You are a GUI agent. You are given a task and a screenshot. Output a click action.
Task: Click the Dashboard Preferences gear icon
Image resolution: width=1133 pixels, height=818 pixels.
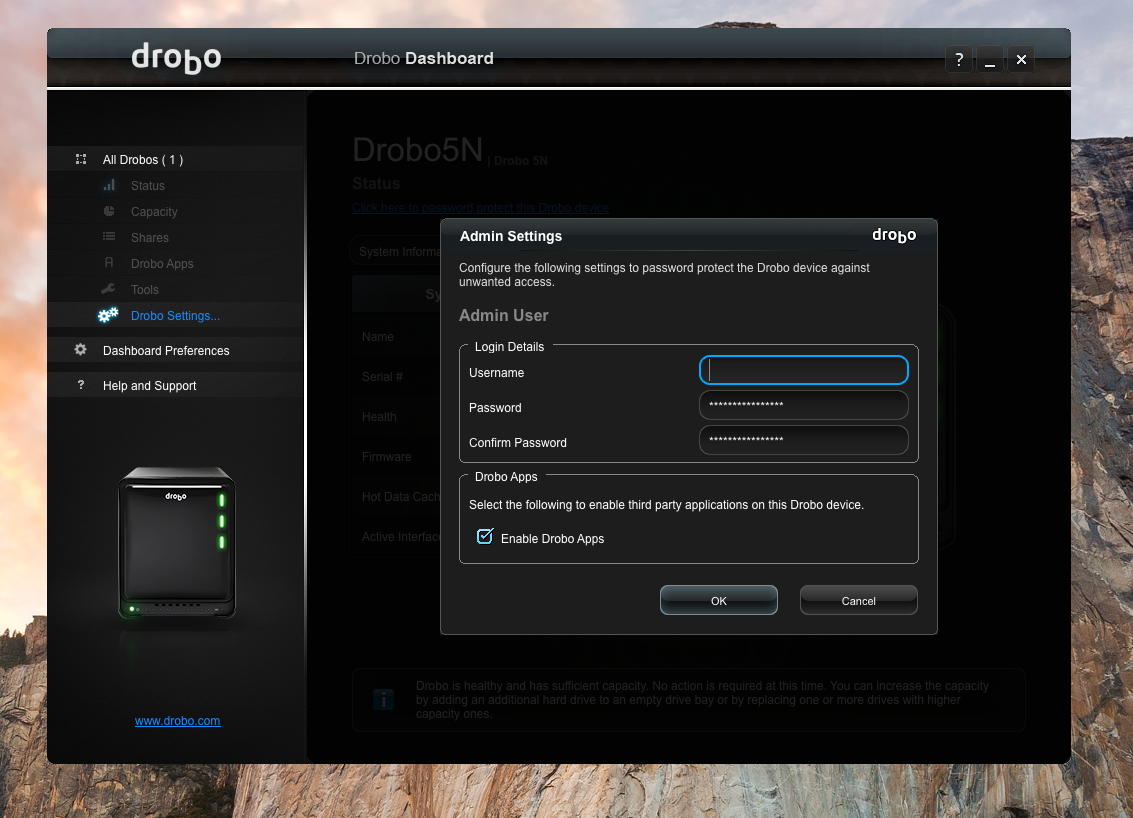(81, 351)
